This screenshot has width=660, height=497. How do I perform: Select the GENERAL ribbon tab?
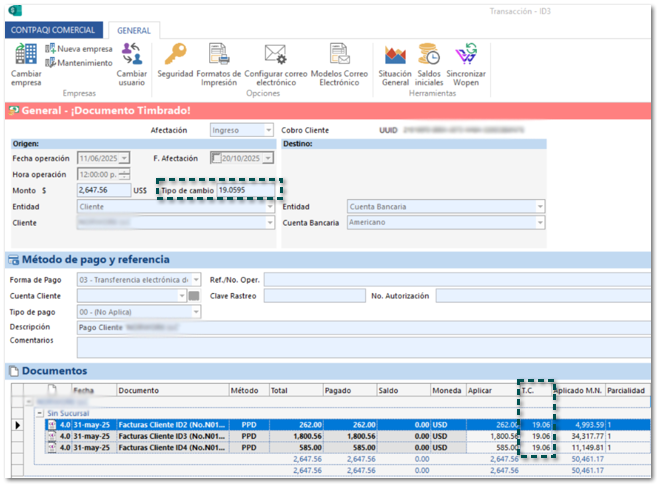pyautogui.click(x=133, y=30)
